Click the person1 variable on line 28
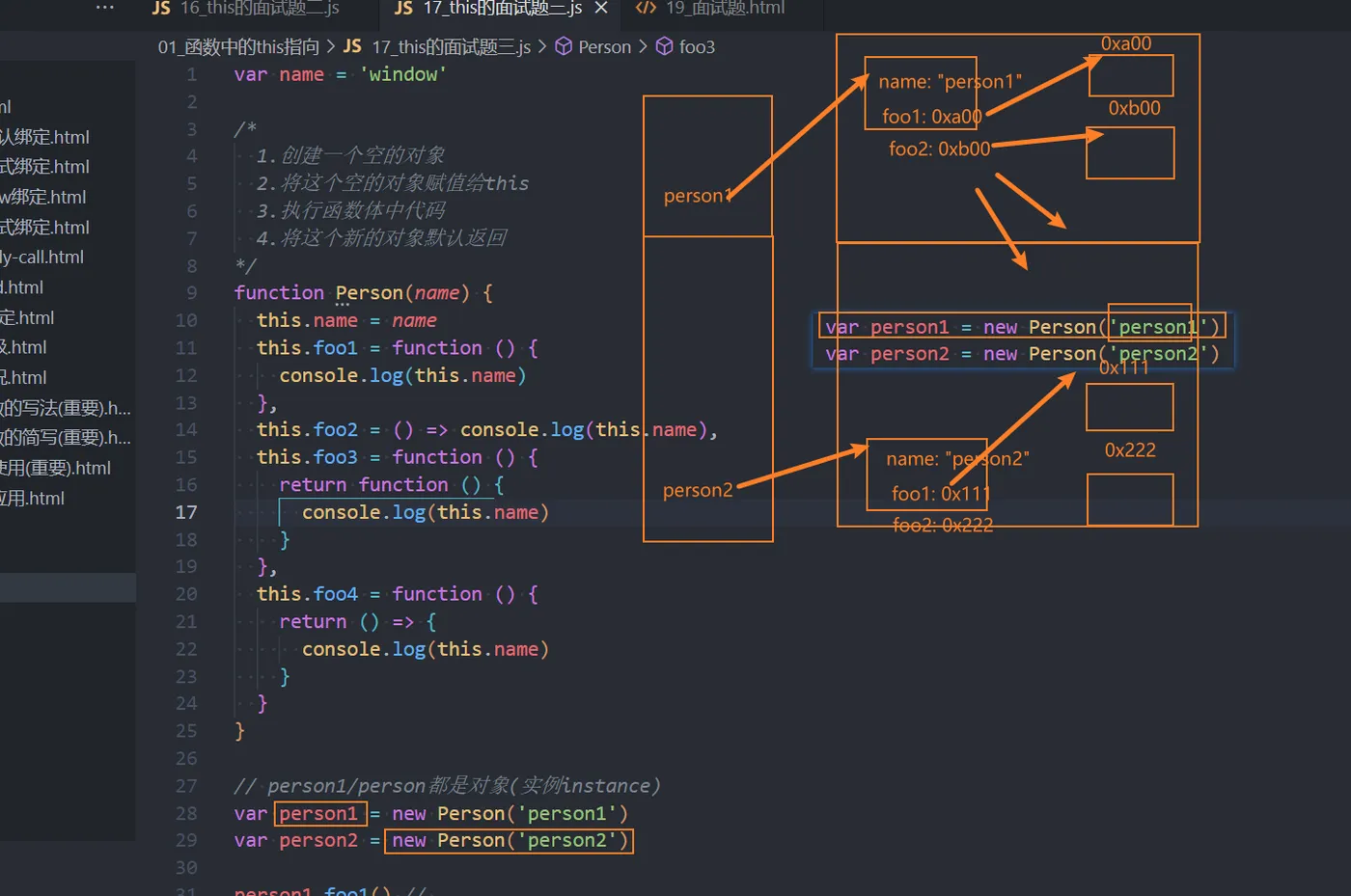Image resolution: width=1351 pixels, height=896 pixels. point(318,814)
